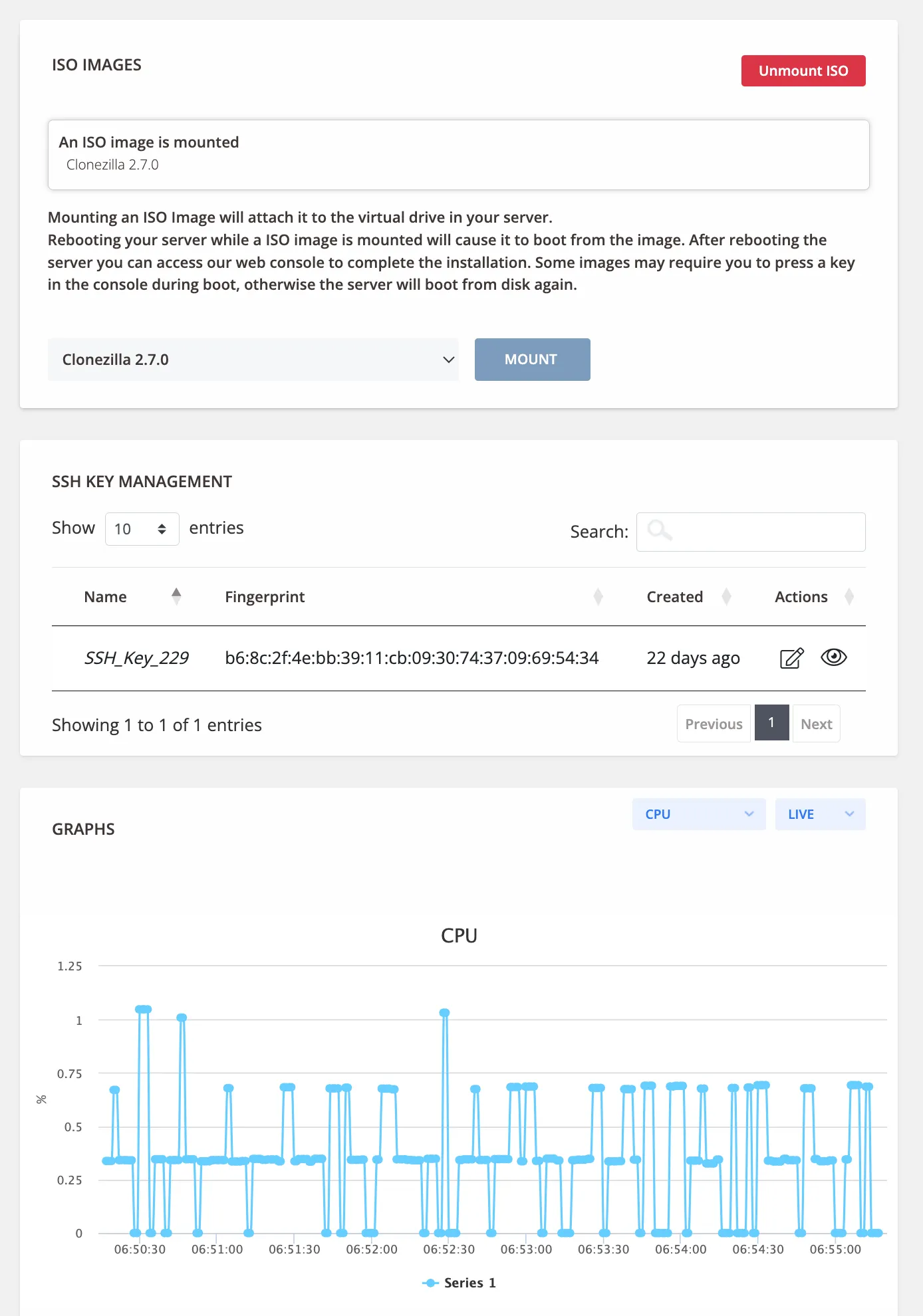Screen dimensions: 923x1316
Task: Click the 06:52:30 time axis label
Action: click(x=449, y=1250)
